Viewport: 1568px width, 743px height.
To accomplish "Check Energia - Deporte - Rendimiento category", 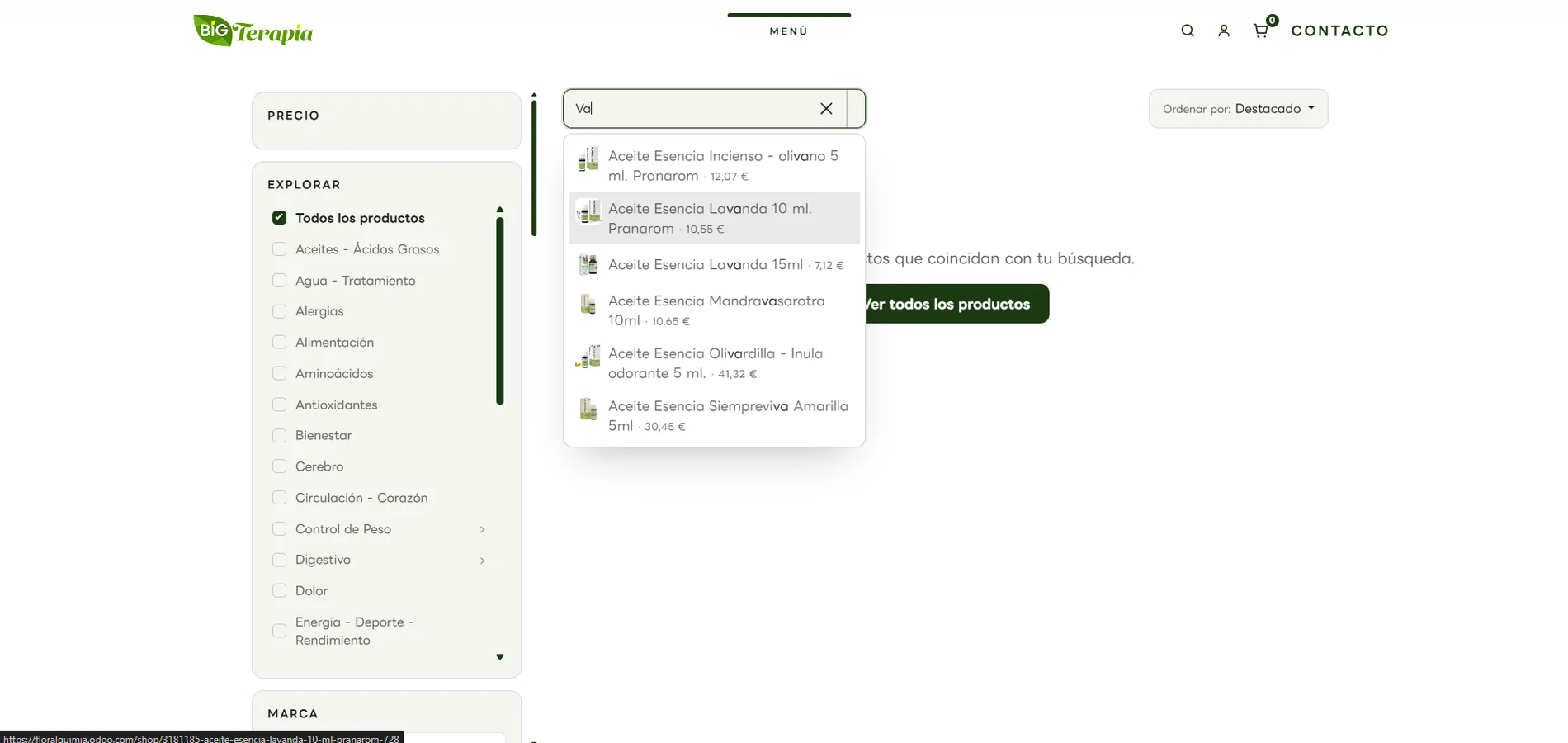I will tap(279, 631).
